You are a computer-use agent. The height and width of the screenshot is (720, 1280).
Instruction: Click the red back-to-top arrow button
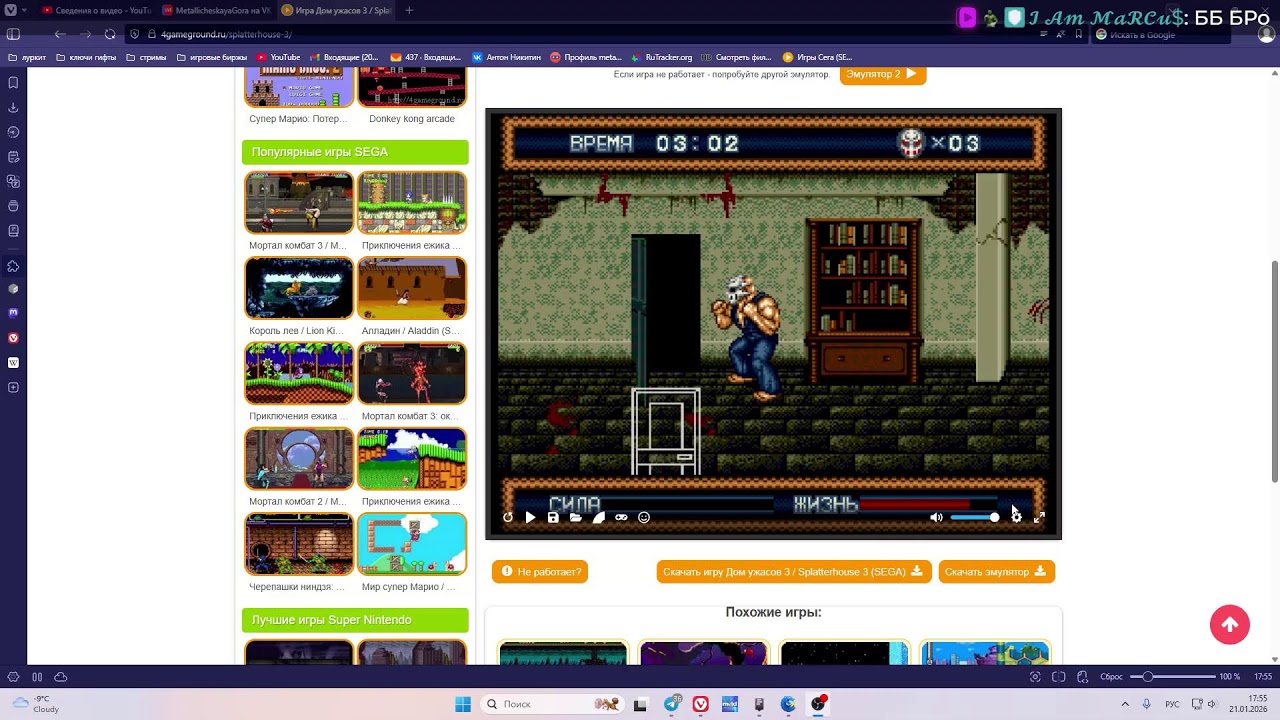click(1230, 625)
